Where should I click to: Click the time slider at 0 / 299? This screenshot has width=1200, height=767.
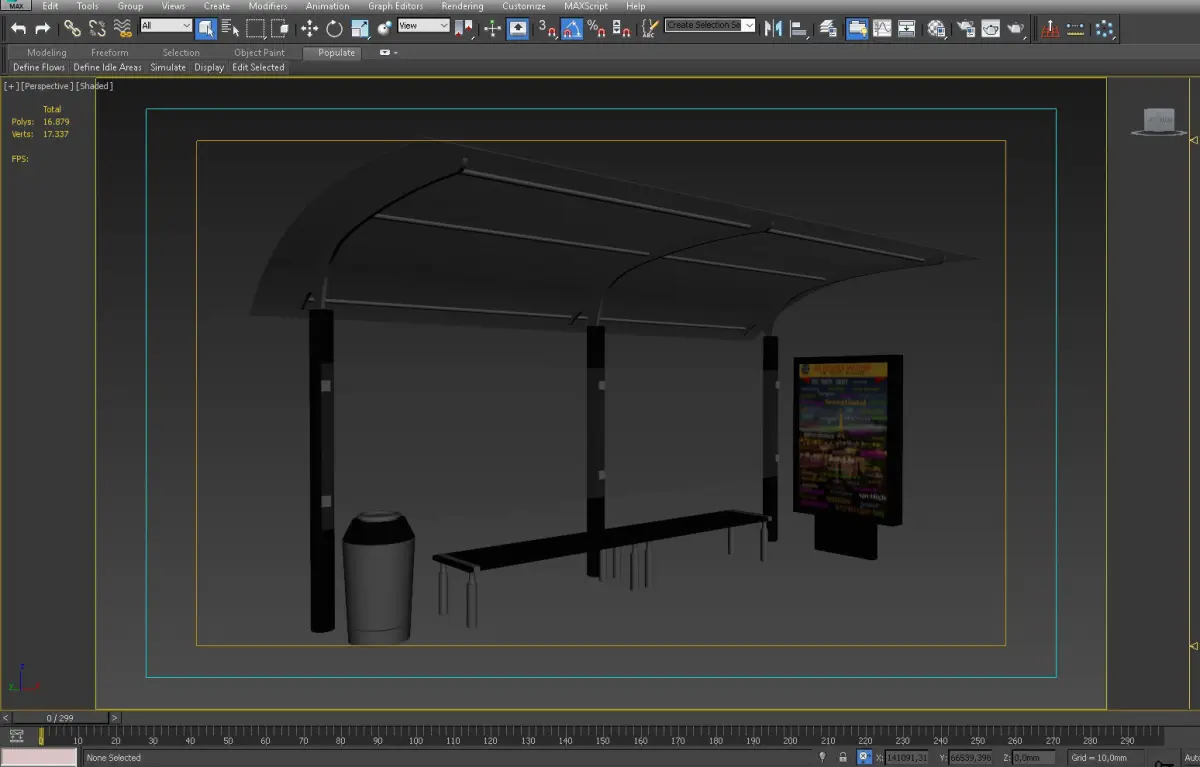click(59, 718)
